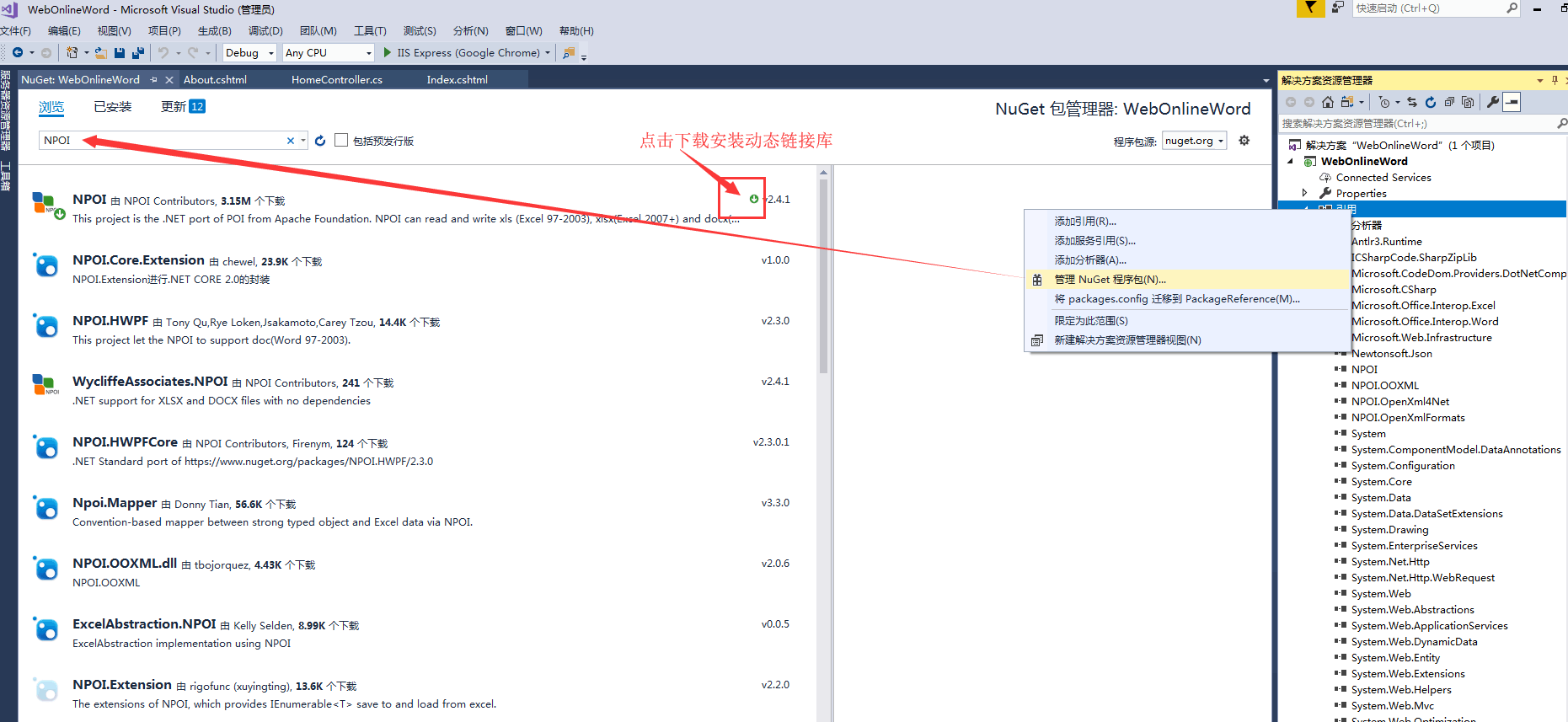Open the 浏览 (Browse) NuGet tab
Viewport: 1568px width, 722px height.
tap(51, 107)
